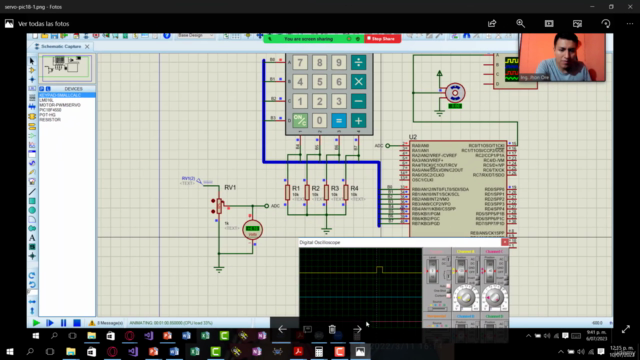Image resolution: width=640 pixels, height=360 pixels.
Task: Click keypad key 7
Action: pos(300,62)
